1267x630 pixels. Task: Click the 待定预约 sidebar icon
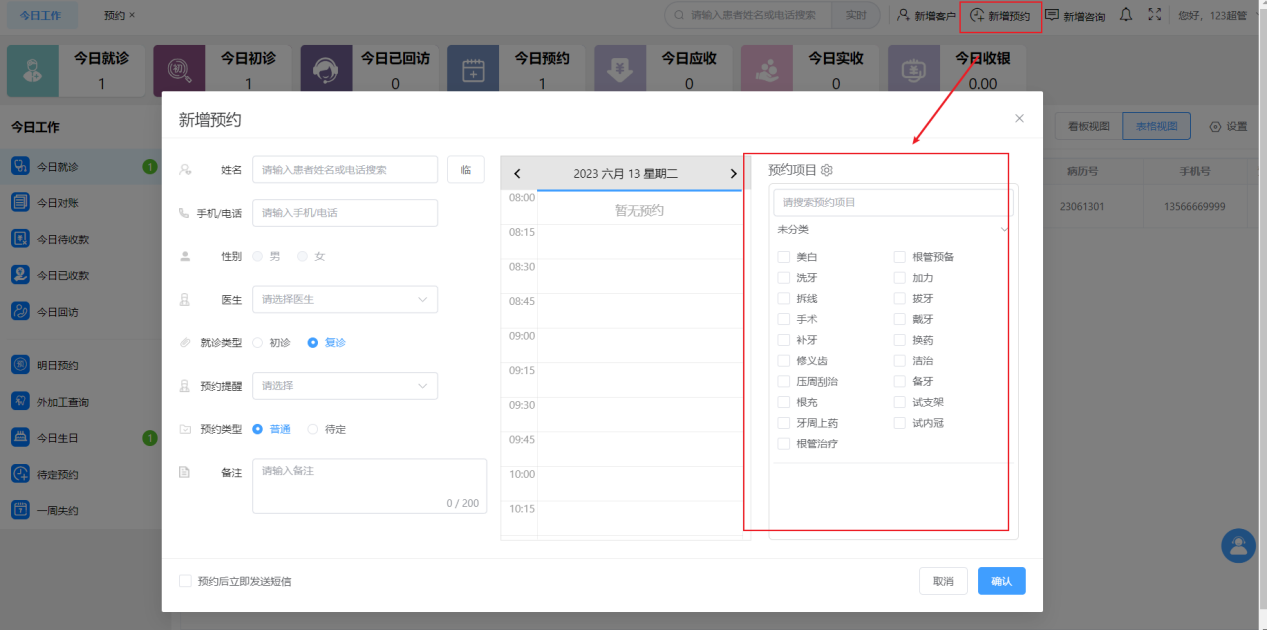click(20, 474)
